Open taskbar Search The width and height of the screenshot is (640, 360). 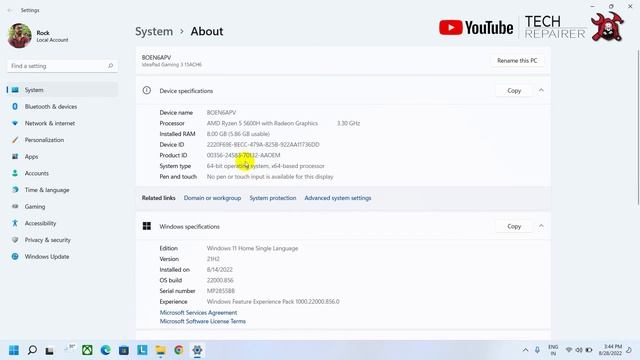[32, 350]
